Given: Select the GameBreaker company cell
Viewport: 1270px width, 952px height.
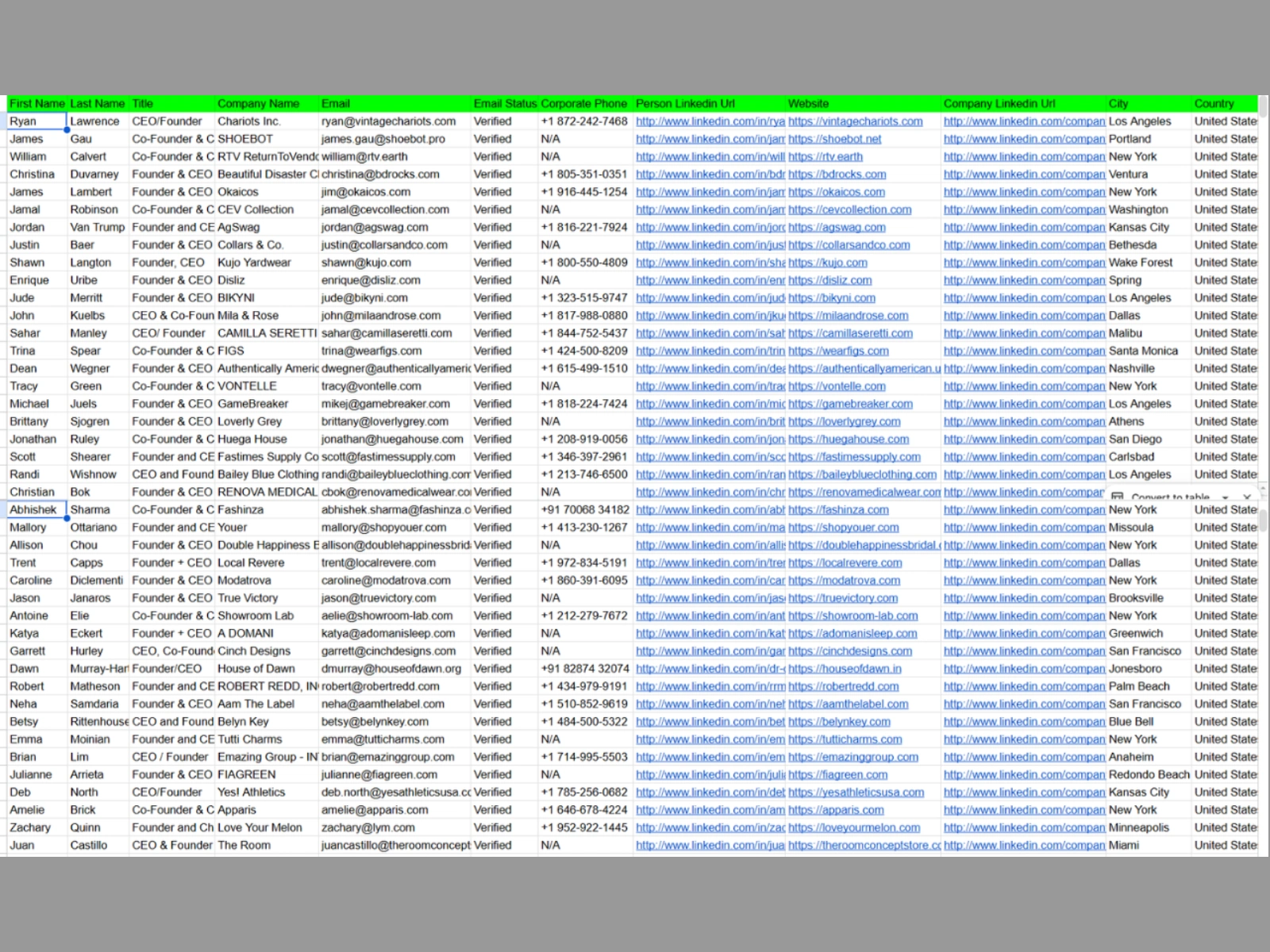Looking at the screenshot, I should pyautogui.click(x=267, y=404).
